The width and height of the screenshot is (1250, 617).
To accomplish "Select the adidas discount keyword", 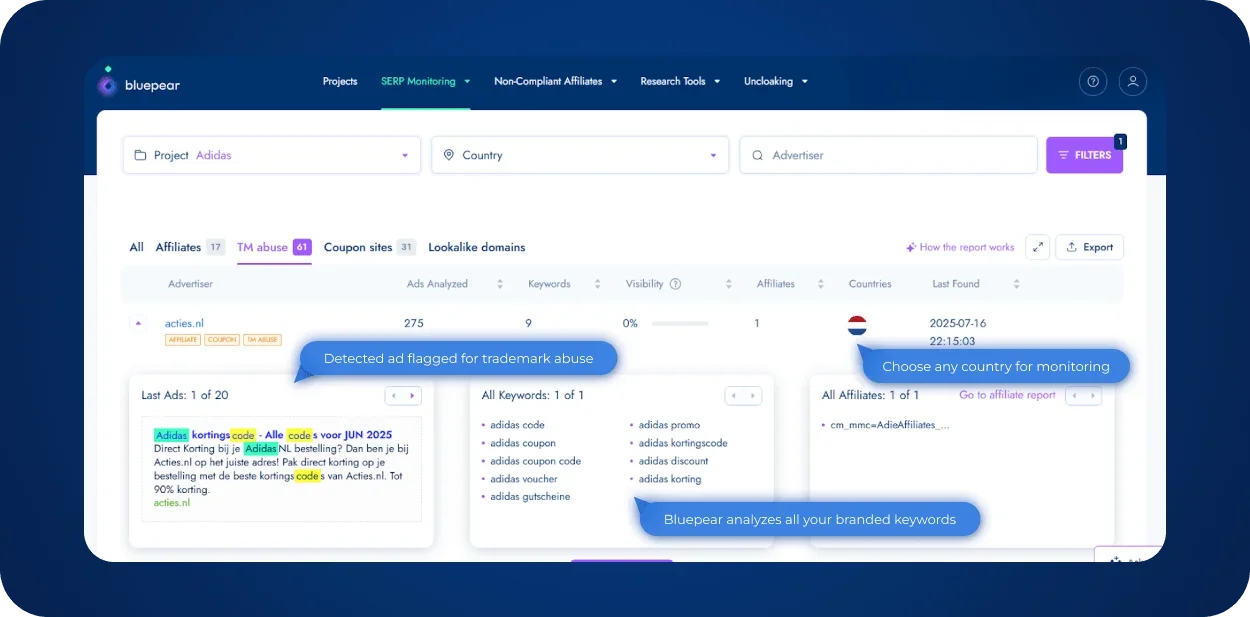I will (x=674, y=461).
